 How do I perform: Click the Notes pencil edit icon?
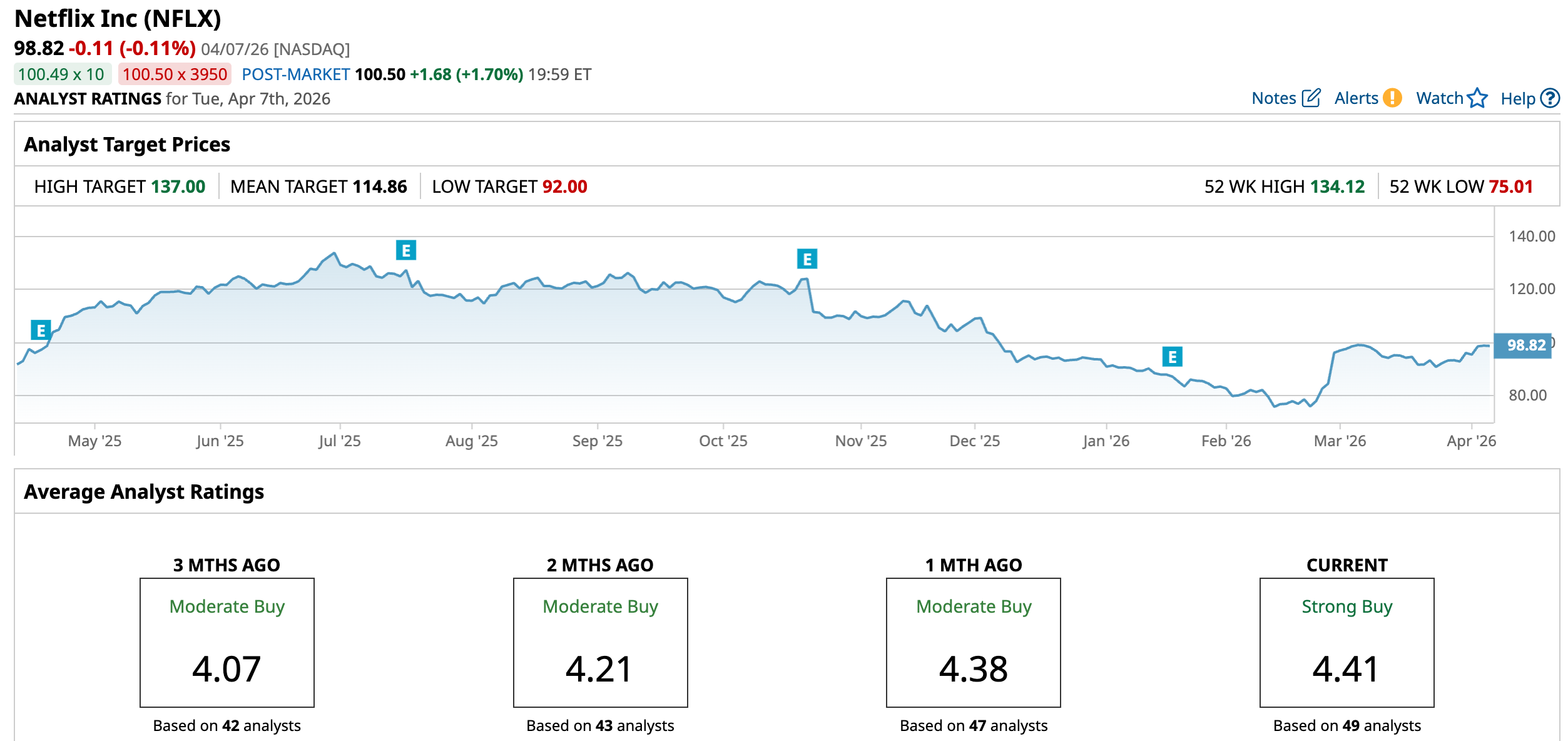tap(1311, 98)
